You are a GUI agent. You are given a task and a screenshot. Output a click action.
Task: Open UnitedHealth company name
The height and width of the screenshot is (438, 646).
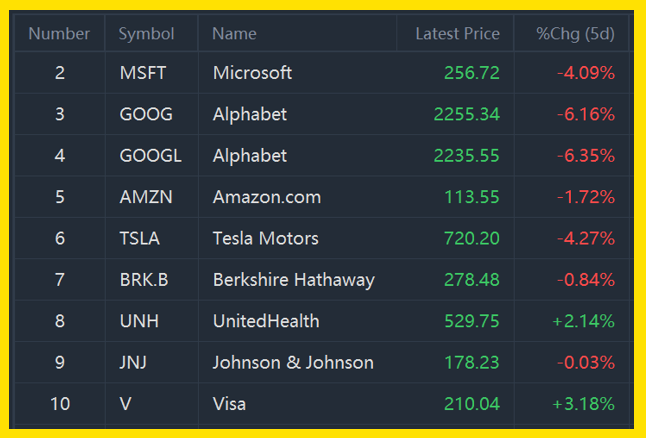(x=266, y=321)
